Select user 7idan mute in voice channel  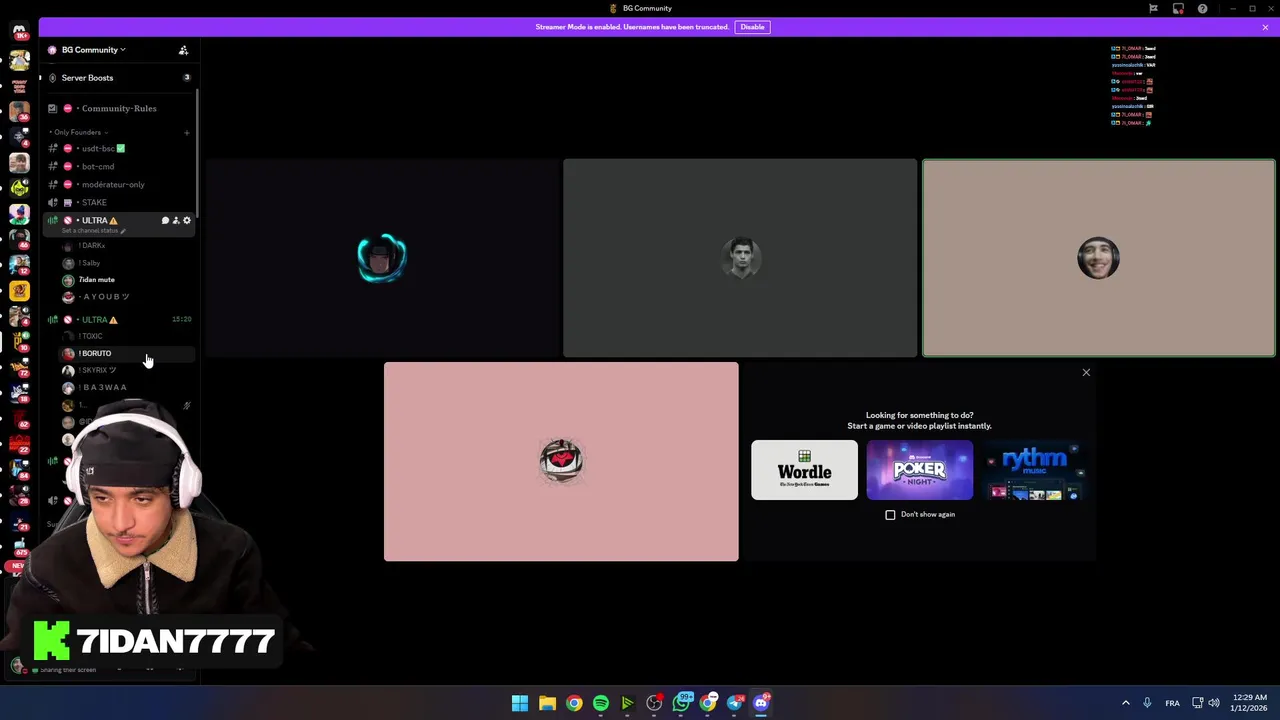click(x=96, y=280)
